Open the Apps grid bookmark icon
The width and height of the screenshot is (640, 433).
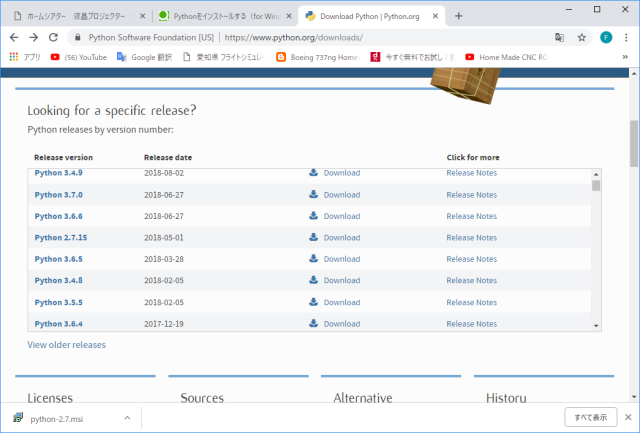coord(14,57)
